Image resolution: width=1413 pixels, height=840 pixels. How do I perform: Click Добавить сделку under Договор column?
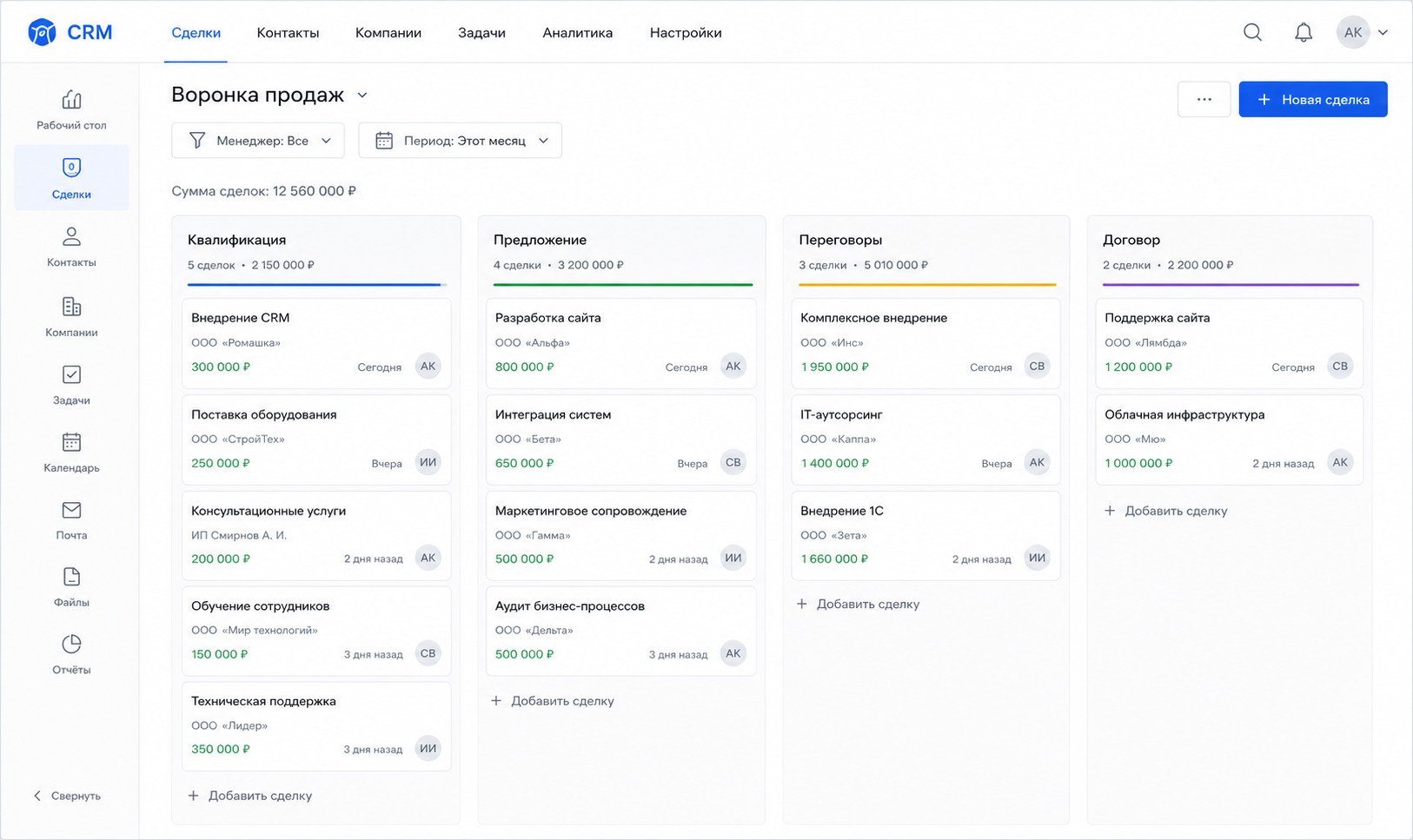[1165, 511]
